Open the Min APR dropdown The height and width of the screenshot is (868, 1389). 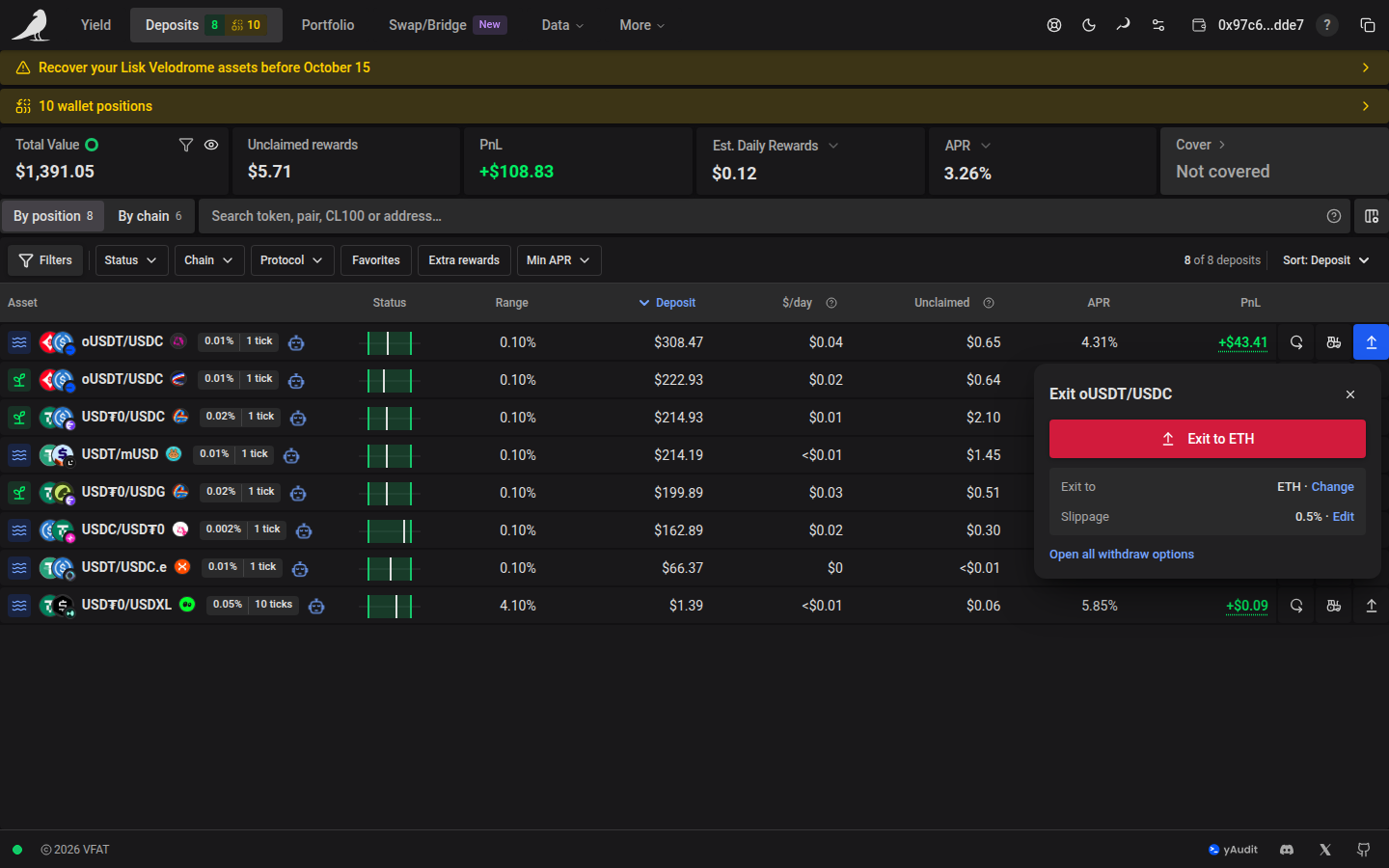(x=558, y=260)
